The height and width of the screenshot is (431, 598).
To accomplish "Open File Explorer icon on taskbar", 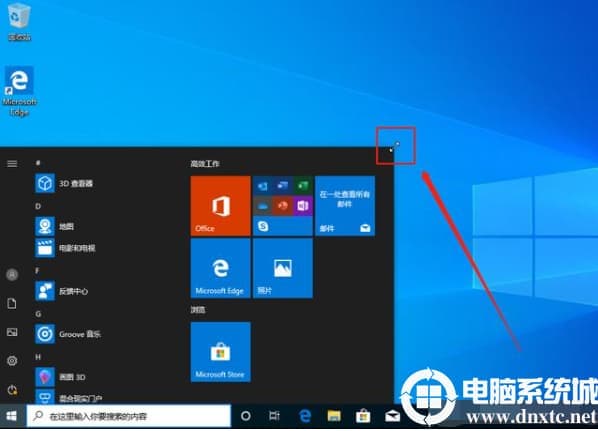I will (334, 416).
